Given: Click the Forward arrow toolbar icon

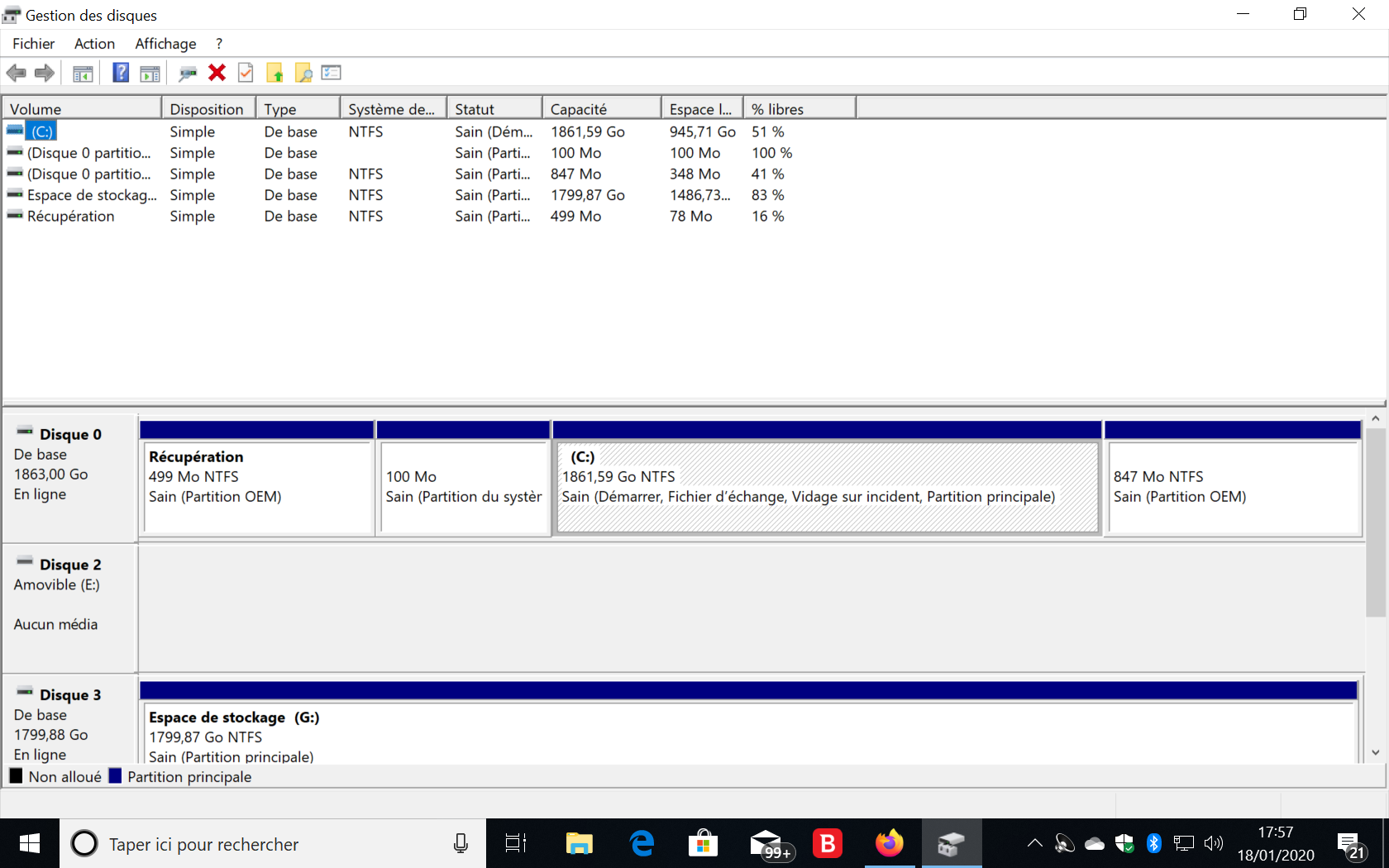Looking at the screenshot, I should point(45,73).
